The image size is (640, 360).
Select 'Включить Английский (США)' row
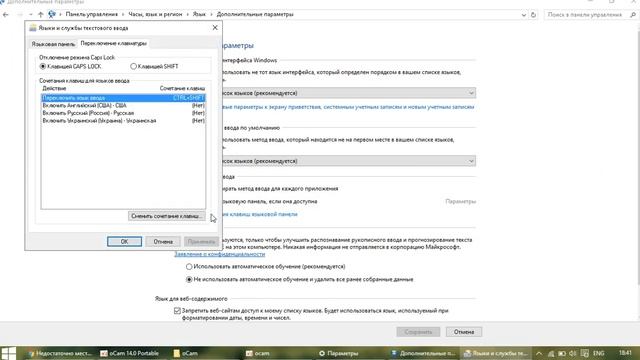click(123, 105)
